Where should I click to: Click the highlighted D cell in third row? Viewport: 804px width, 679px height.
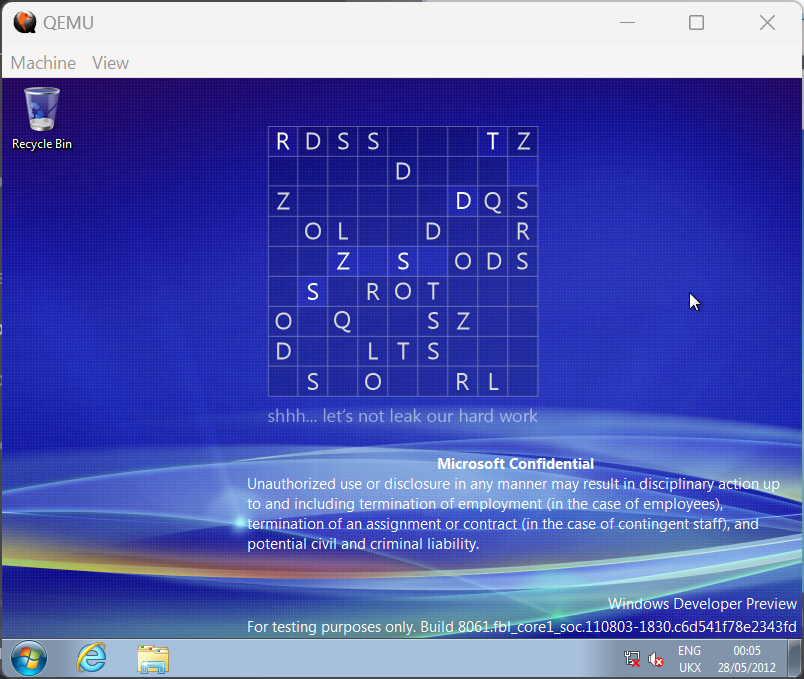click(463, 201)
